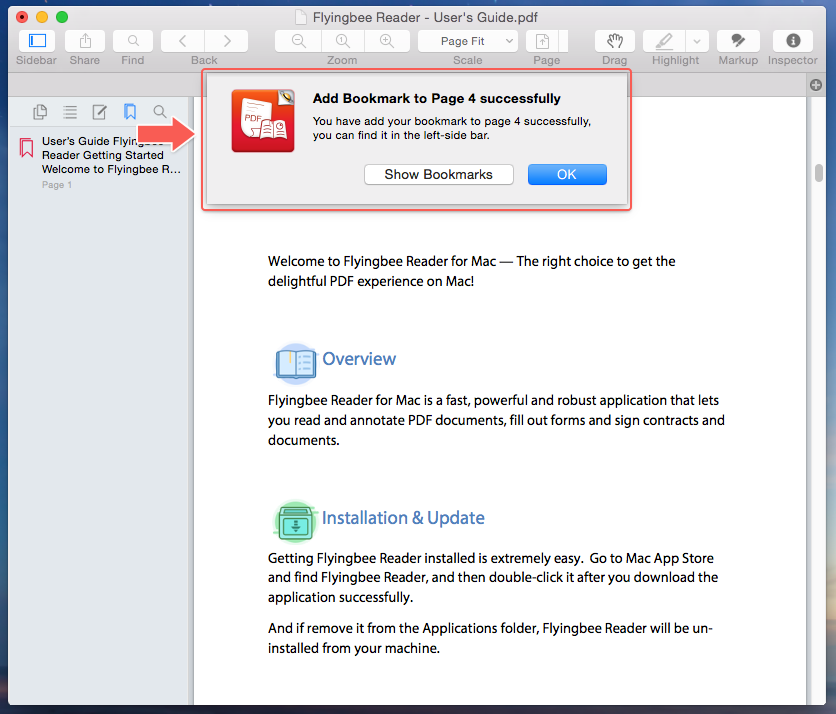Click the Installation & Update heading
The image size is (836, 714).
click(403, 518)
